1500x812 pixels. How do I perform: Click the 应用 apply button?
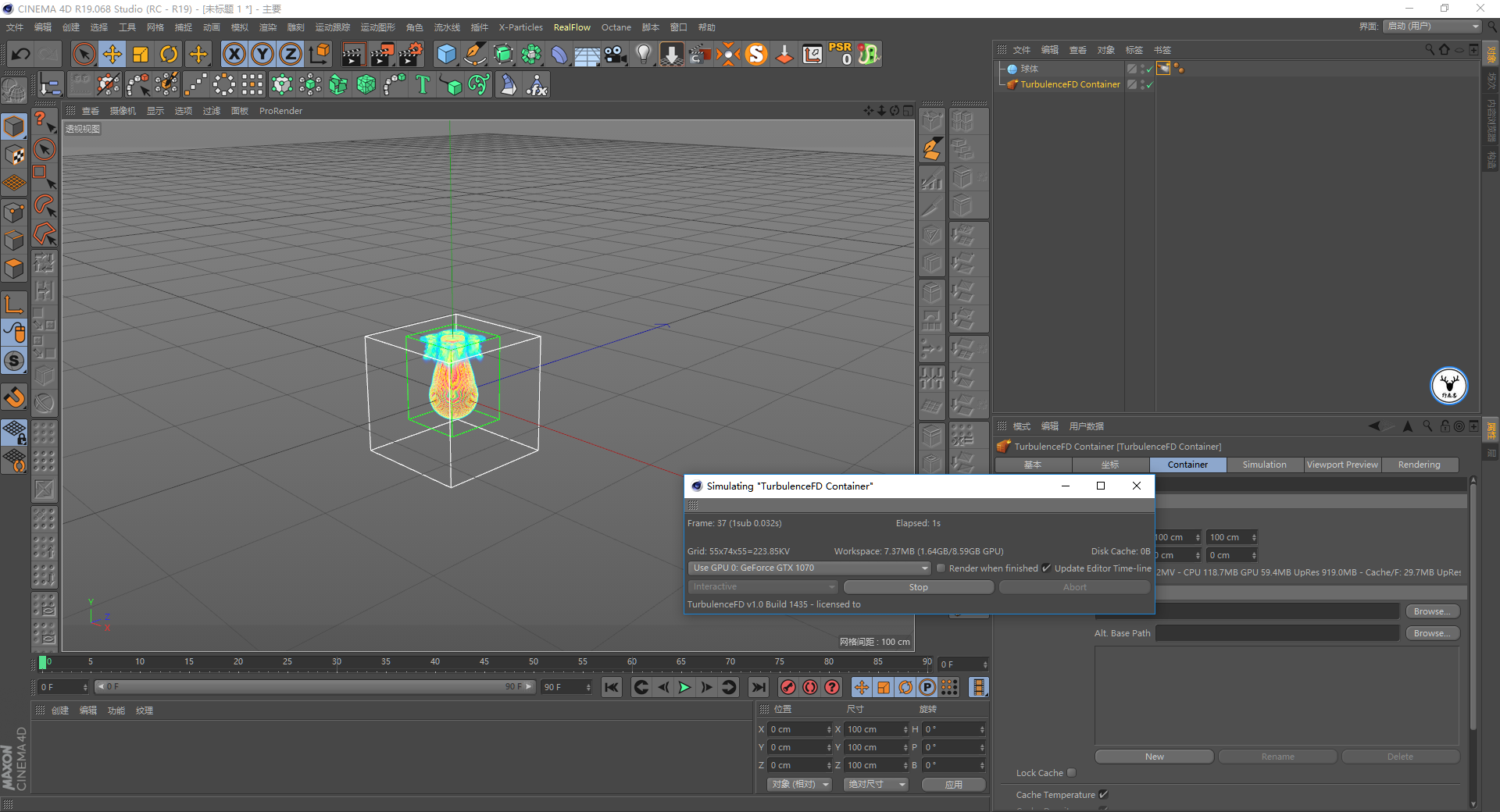[x=953, y=785]
